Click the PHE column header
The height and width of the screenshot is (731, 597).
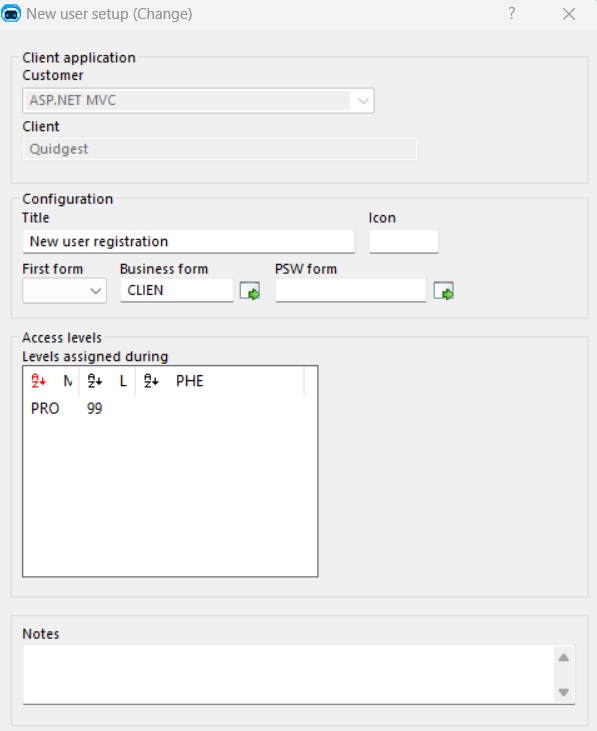(x=189, y=381)
